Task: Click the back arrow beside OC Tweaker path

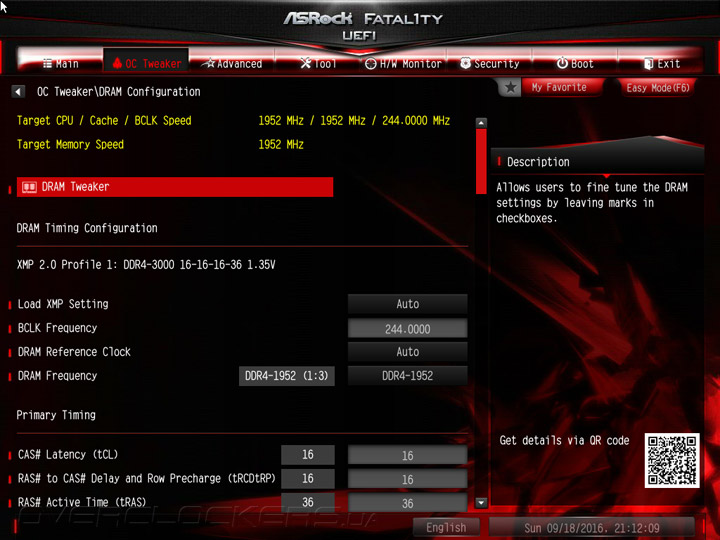Action: point(18,91)
